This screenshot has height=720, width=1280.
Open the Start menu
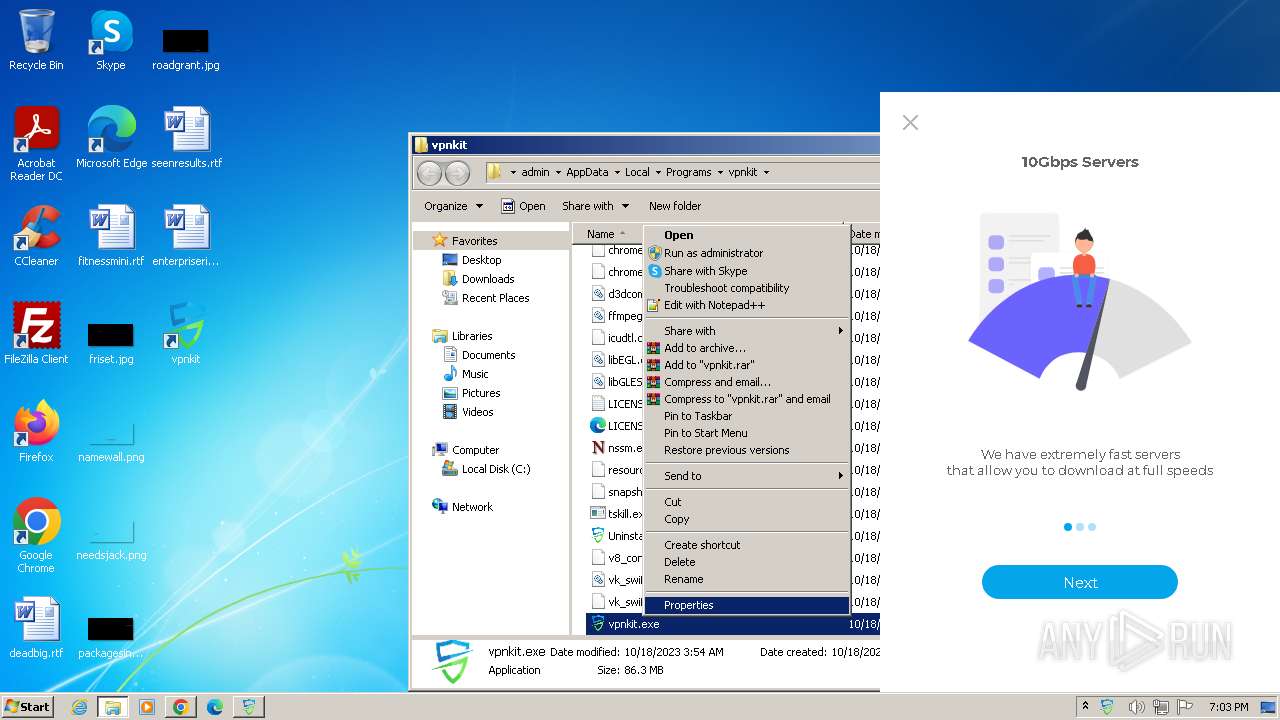click(x=28, y=707)
